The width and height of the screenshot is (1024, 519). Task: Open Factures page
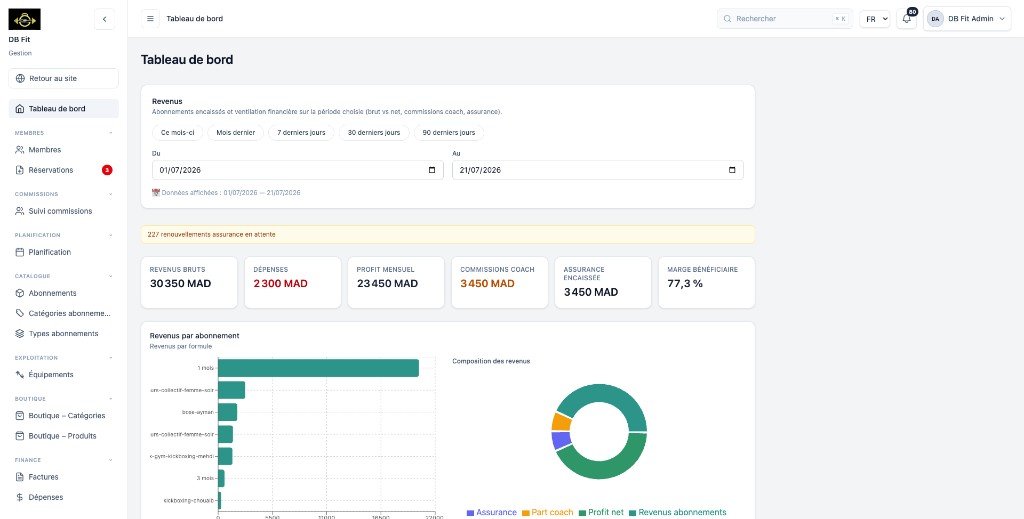[x=63, y=477]
